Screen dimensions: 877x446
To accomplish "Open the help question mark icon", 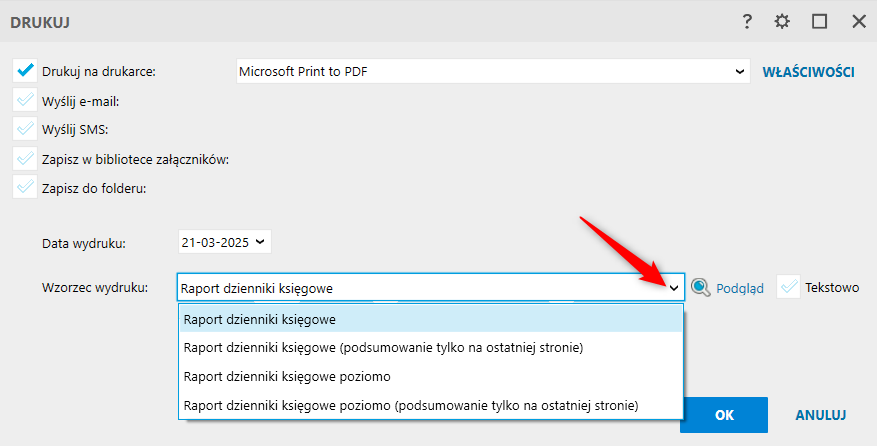I will coord(746,21).
